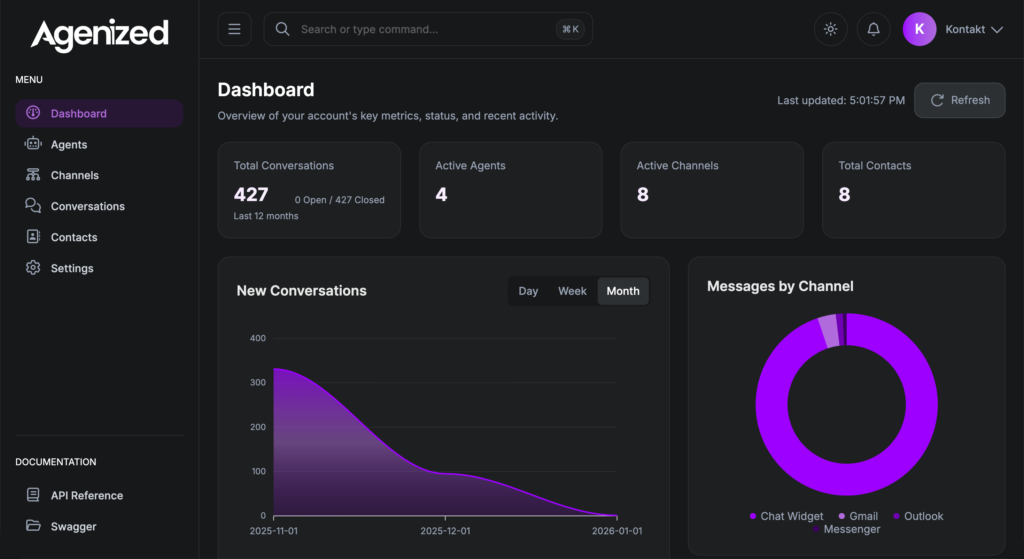
Task: Click the Agenized logo
Action: click(x=99, y=35)
